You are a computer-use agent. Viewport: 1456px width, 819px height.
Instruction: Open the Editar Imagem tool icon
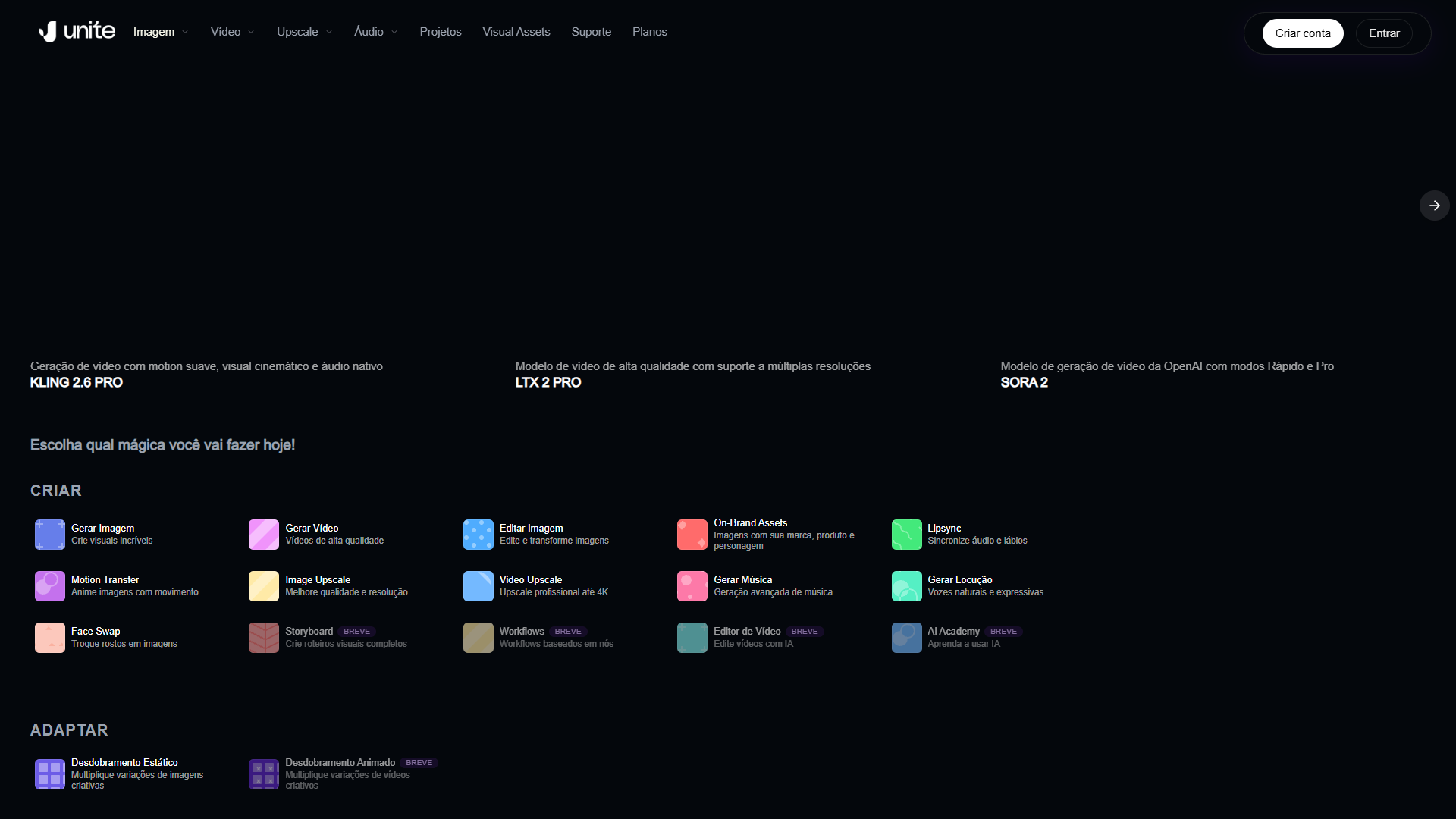point(479,535)
